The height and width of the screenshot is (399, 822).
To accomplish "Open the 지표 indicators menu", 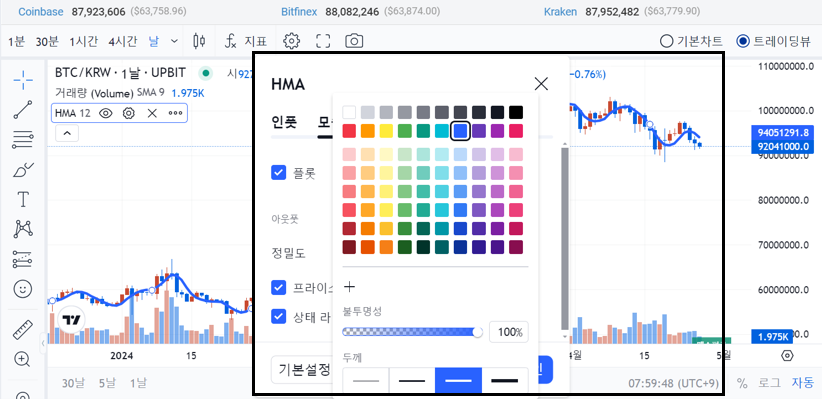I will click(x=246, y=41).
